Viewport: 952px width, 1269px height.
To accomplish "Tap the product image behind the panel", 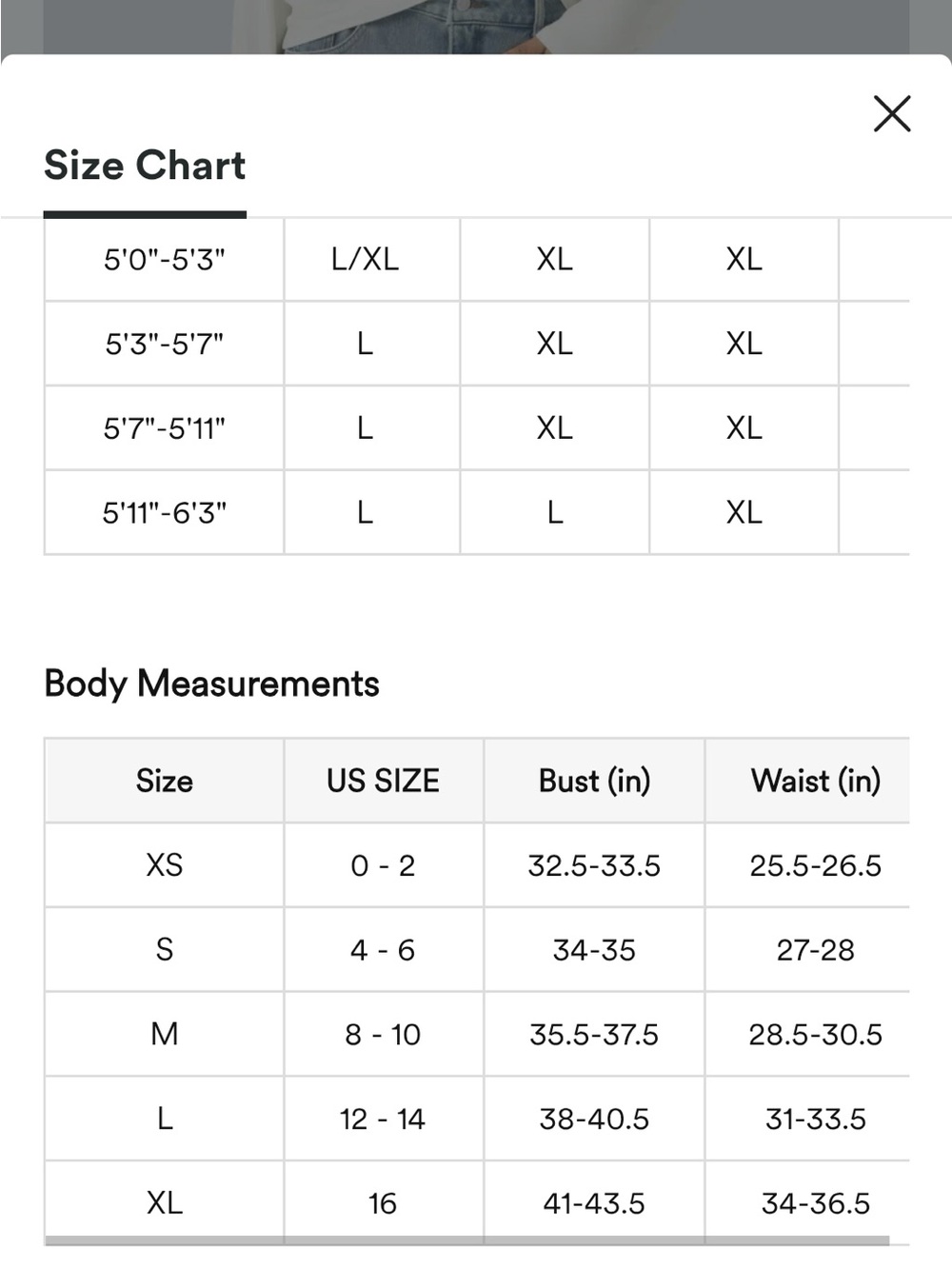I will click(x=476, y=26).
